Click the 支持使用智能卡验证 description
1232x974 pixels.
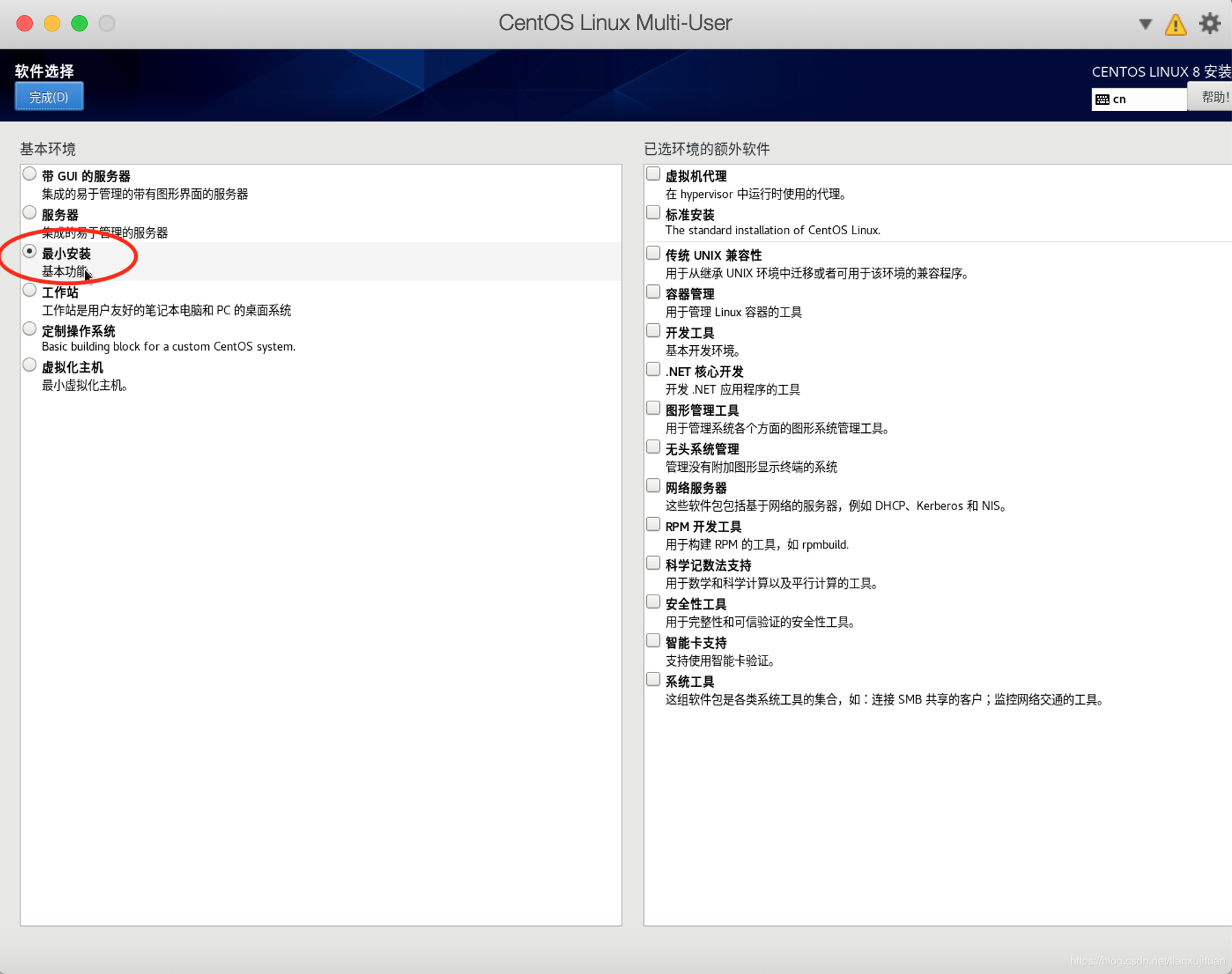pos(720,661)
